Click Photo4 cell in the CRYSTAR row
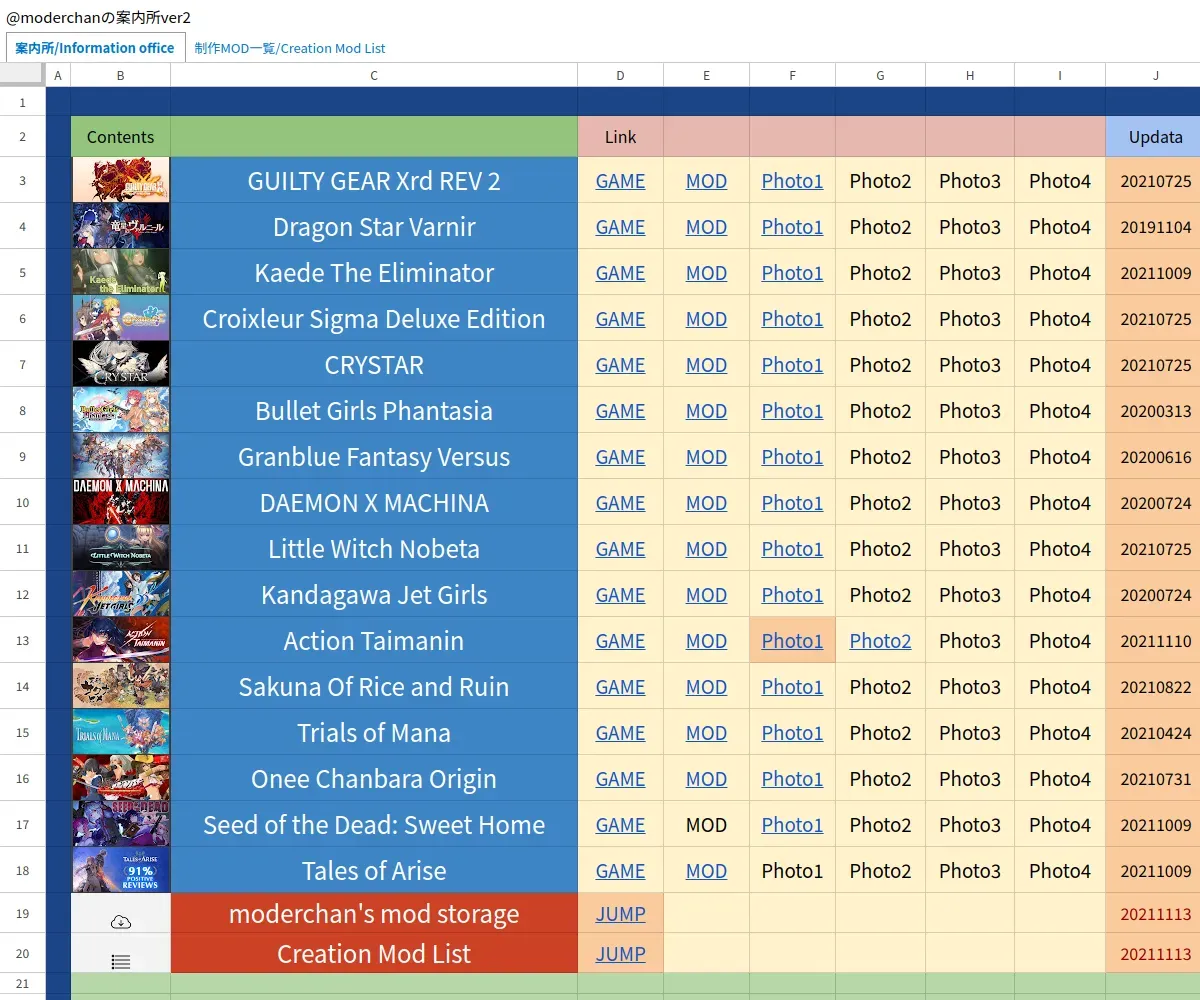Screen dimensions: 1200x1000 pyautogui.click(x=1060, y=365)
